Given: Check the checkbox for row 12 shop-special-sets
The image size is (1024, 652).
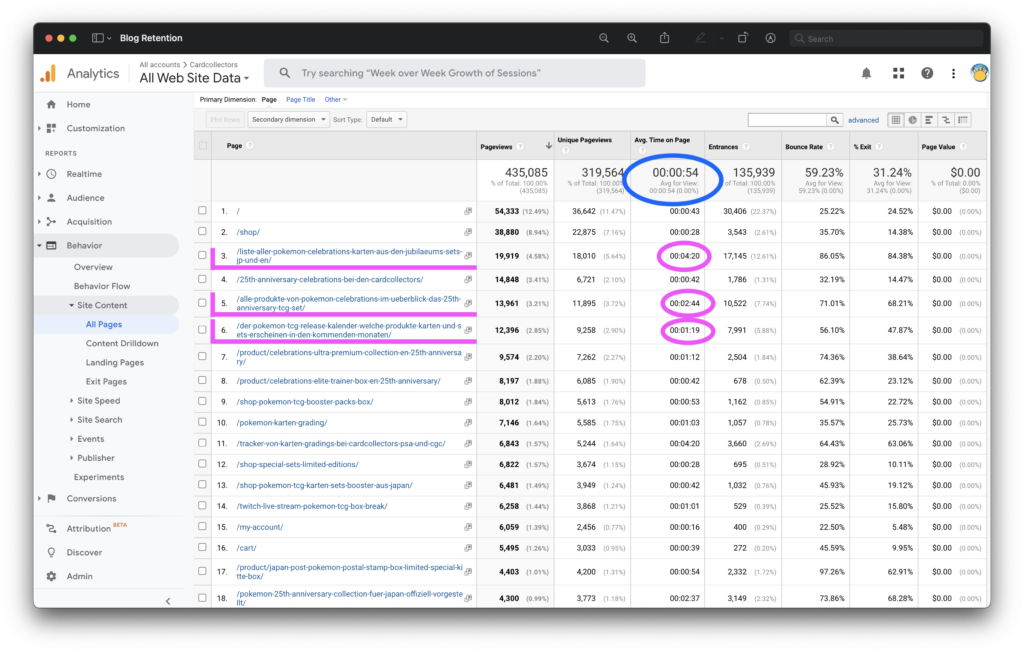Looking at the screenshot, I should (202, 464).
